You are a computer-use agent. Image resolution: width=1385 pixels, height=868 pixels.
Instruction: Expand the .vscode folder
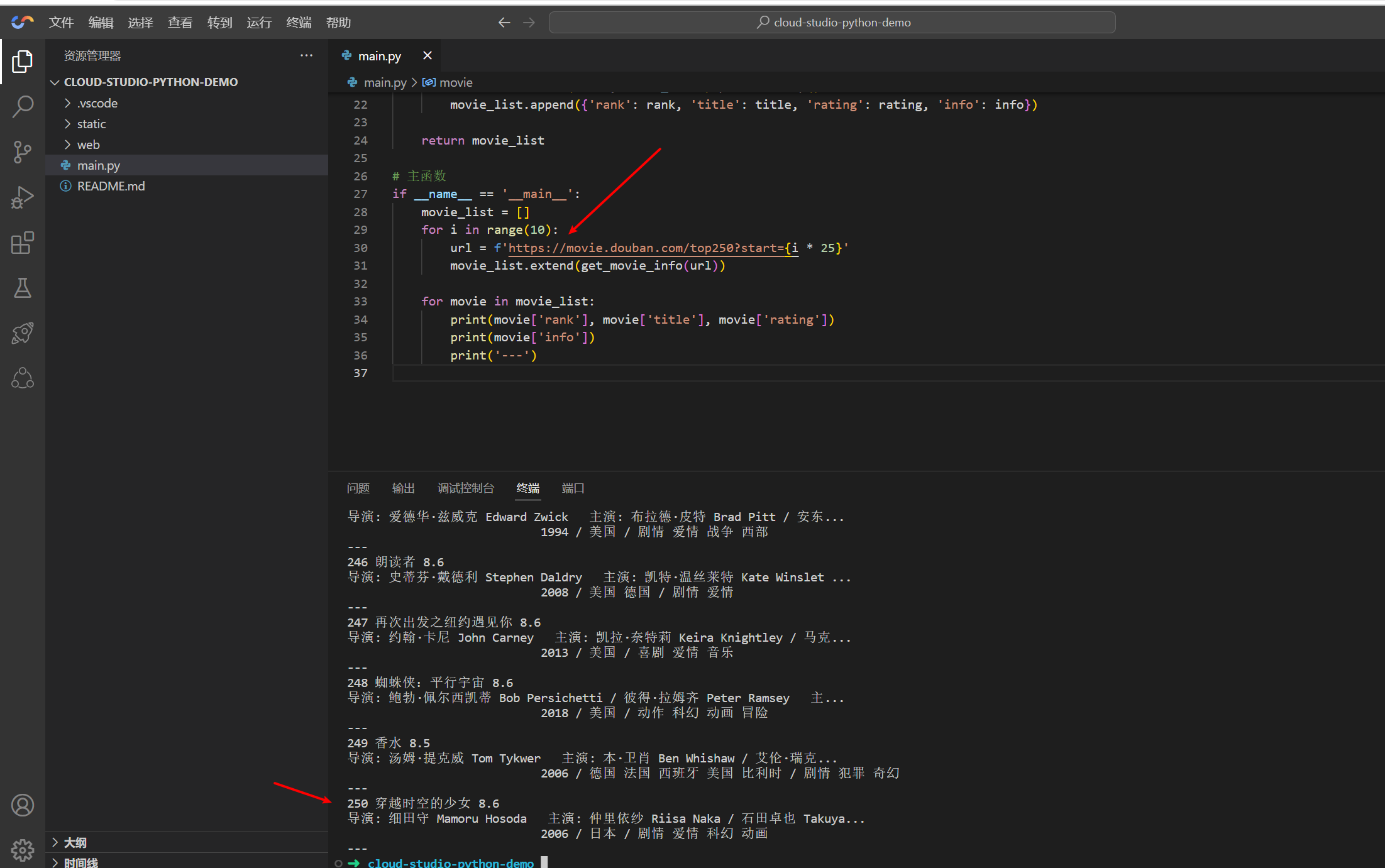tap(97, 103)
